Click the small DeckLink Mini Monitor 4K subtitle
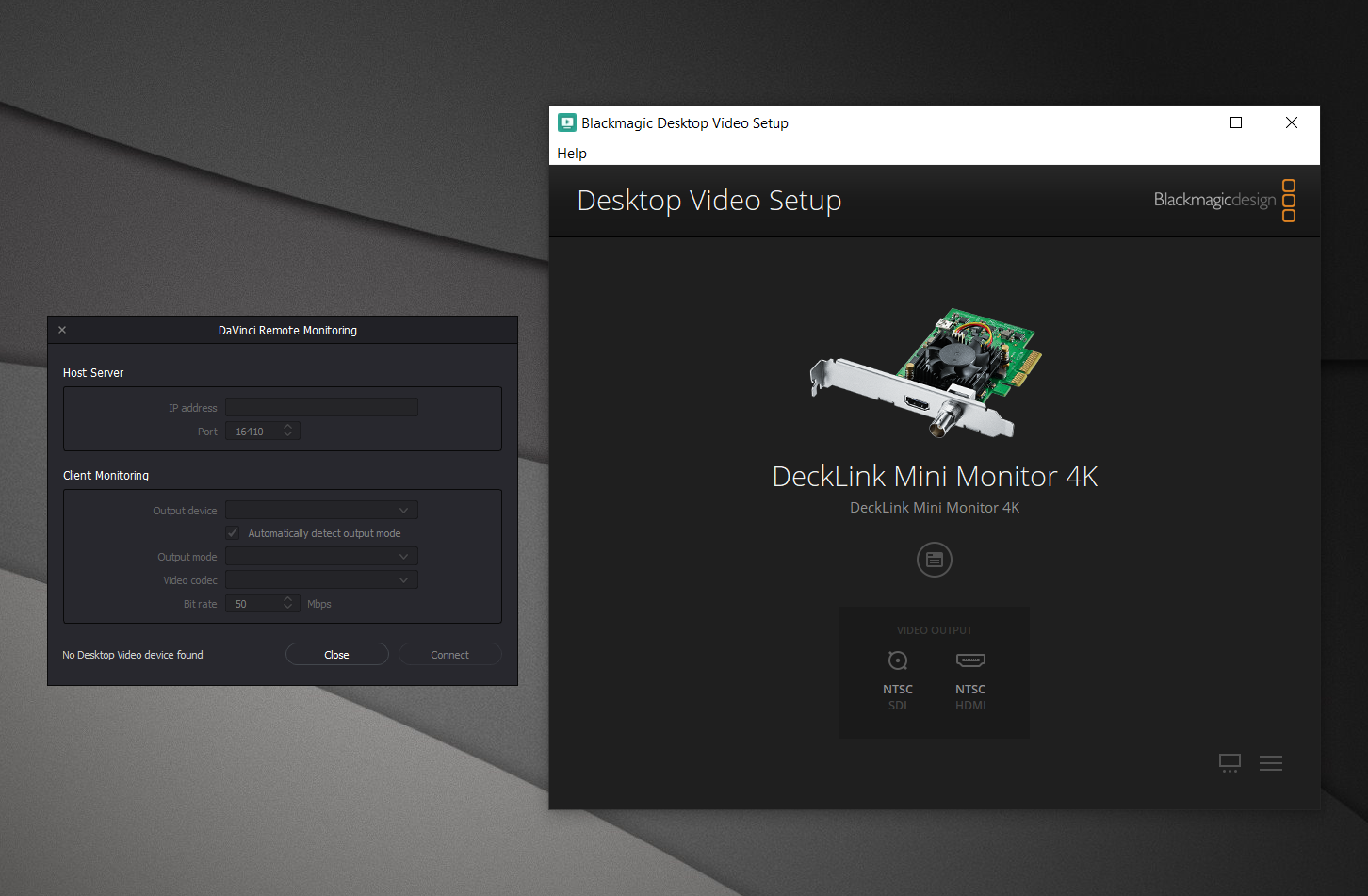Viewport: 1368px width, 896px height. pyautogui.click(x=935, y=507)
